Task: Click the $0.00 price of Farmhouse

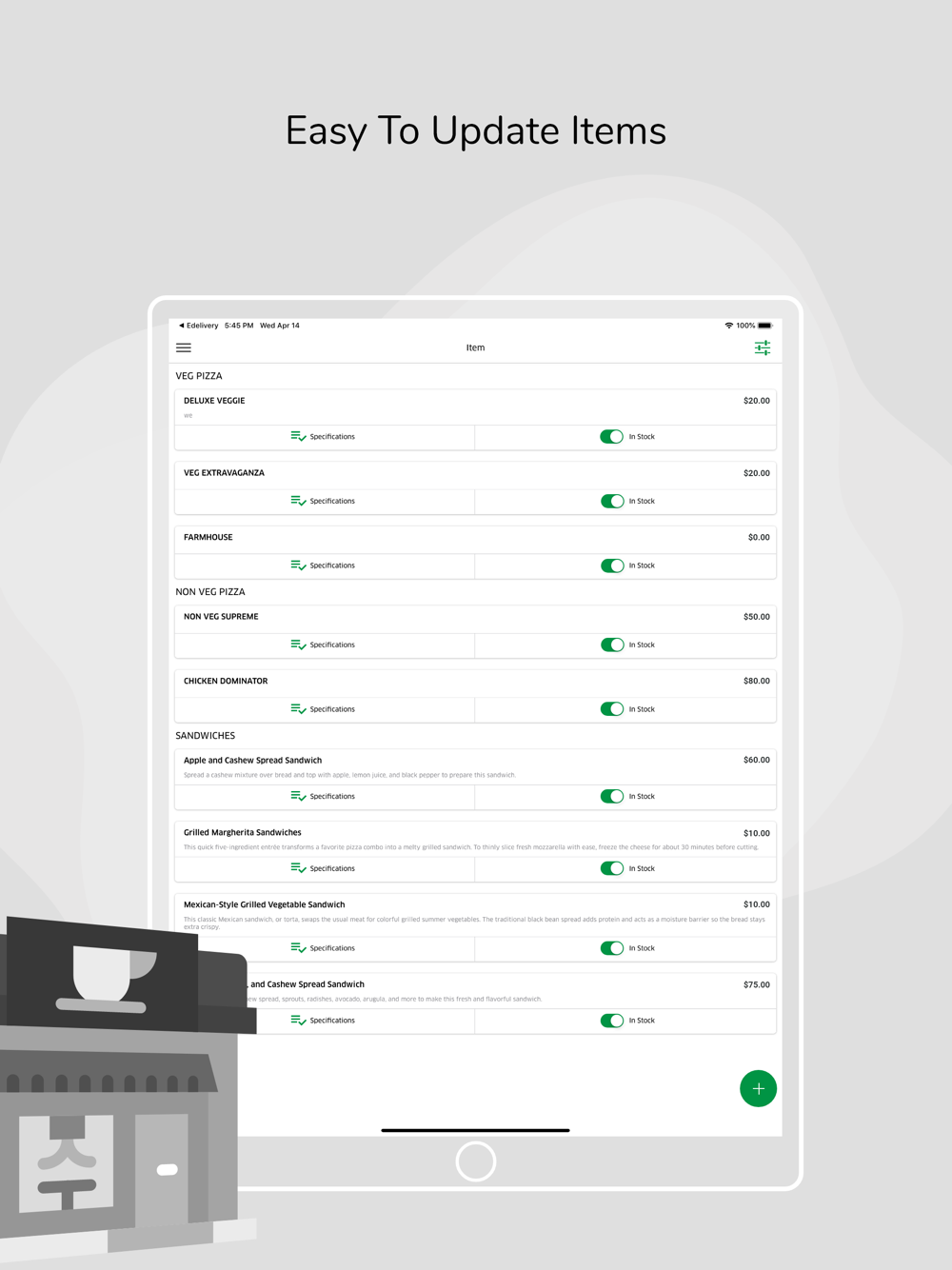Action: click(x=759, y=538)
